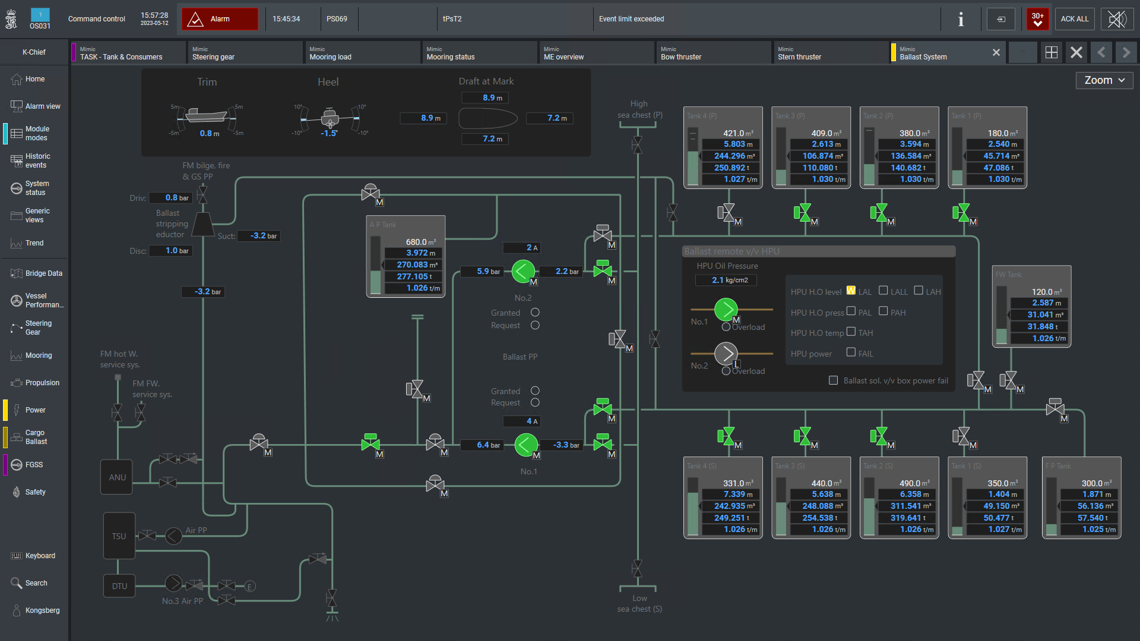This screenshot has width=1140, height=641.
Task: Click the split-view grid layout icon
Action: coord(1051,53)
